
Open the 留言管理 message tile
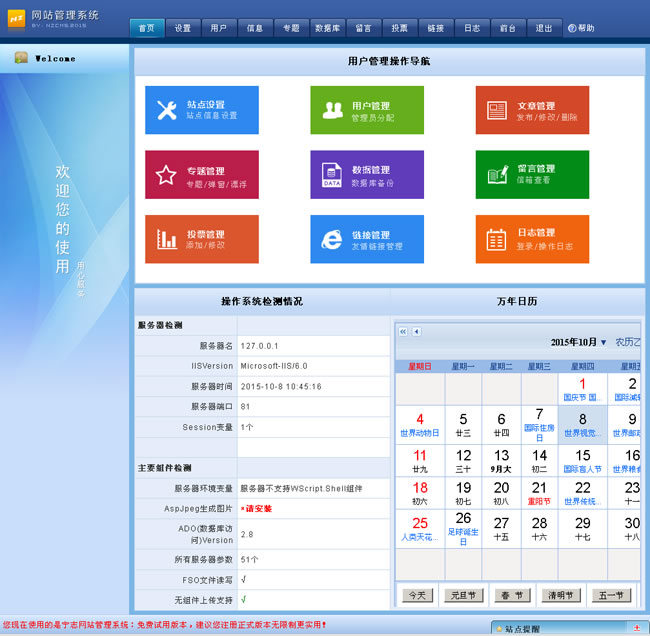click(x=532, y=175)
